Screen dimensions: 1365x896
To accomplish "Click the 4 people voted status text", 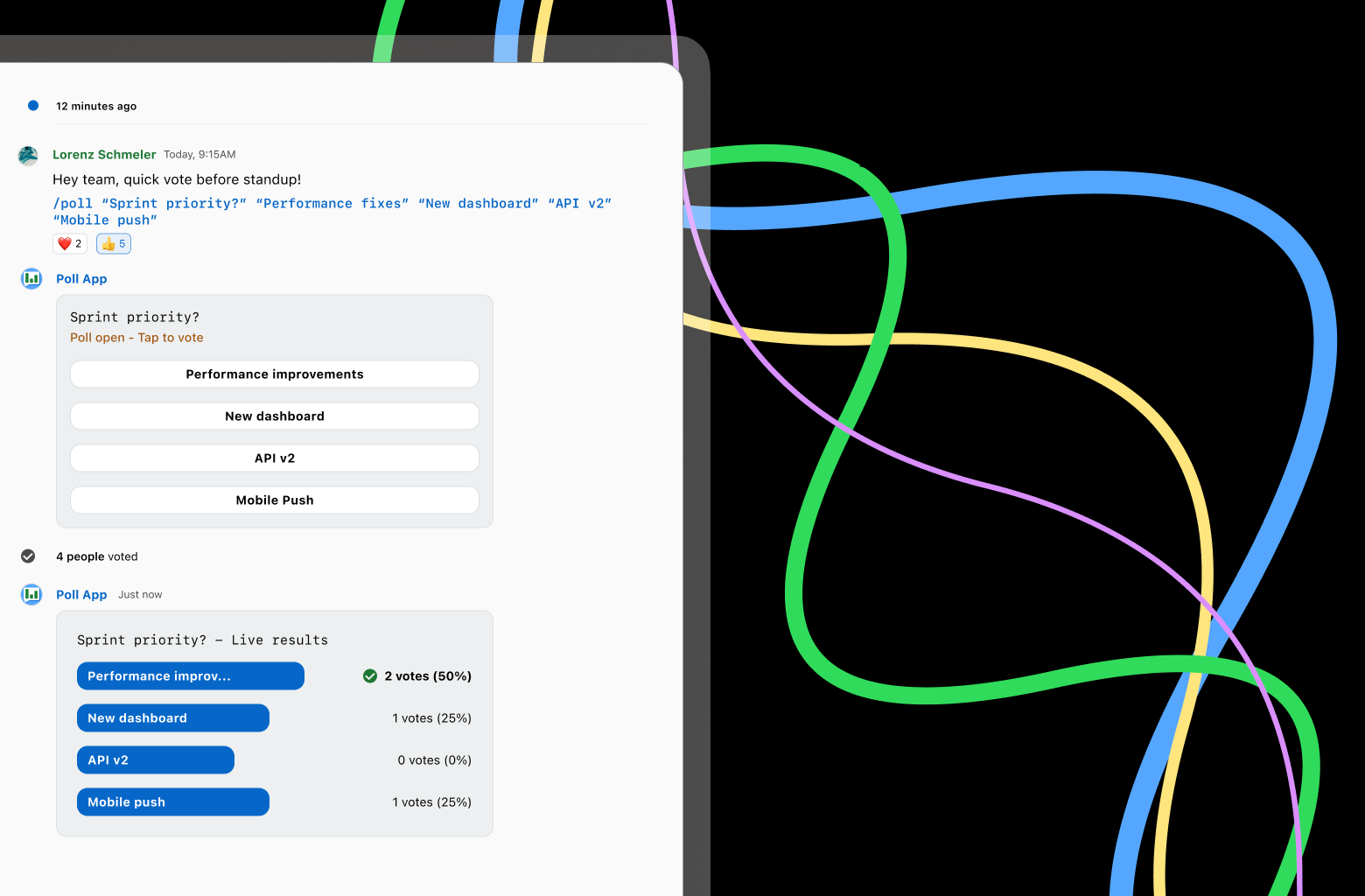I will point(97,556).
